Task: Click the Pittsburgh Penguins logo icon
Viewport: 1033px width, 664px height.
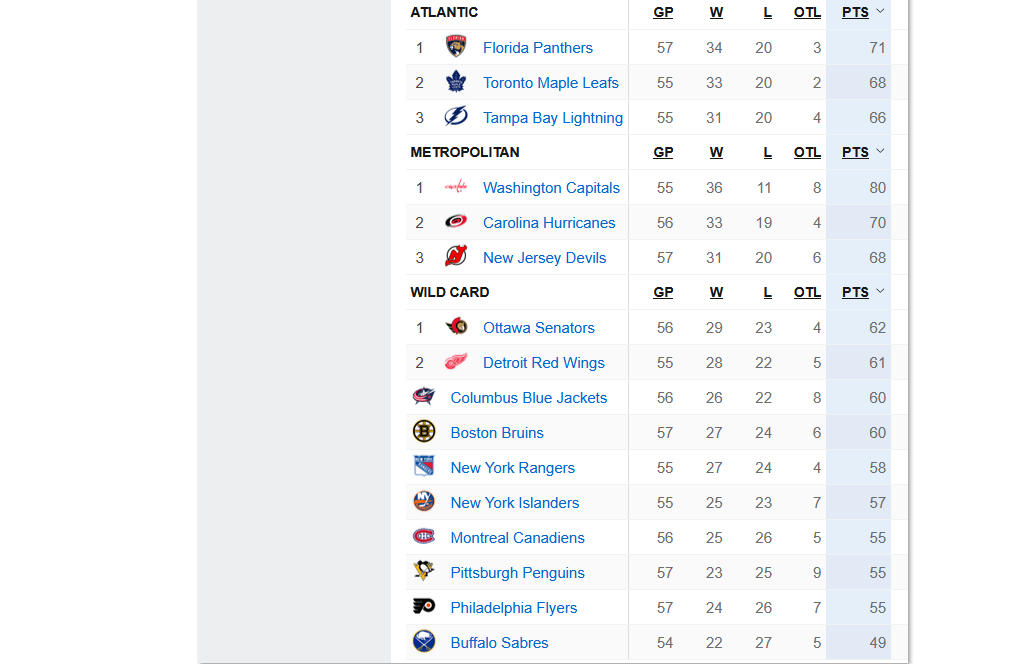Action: click(424, 571)
